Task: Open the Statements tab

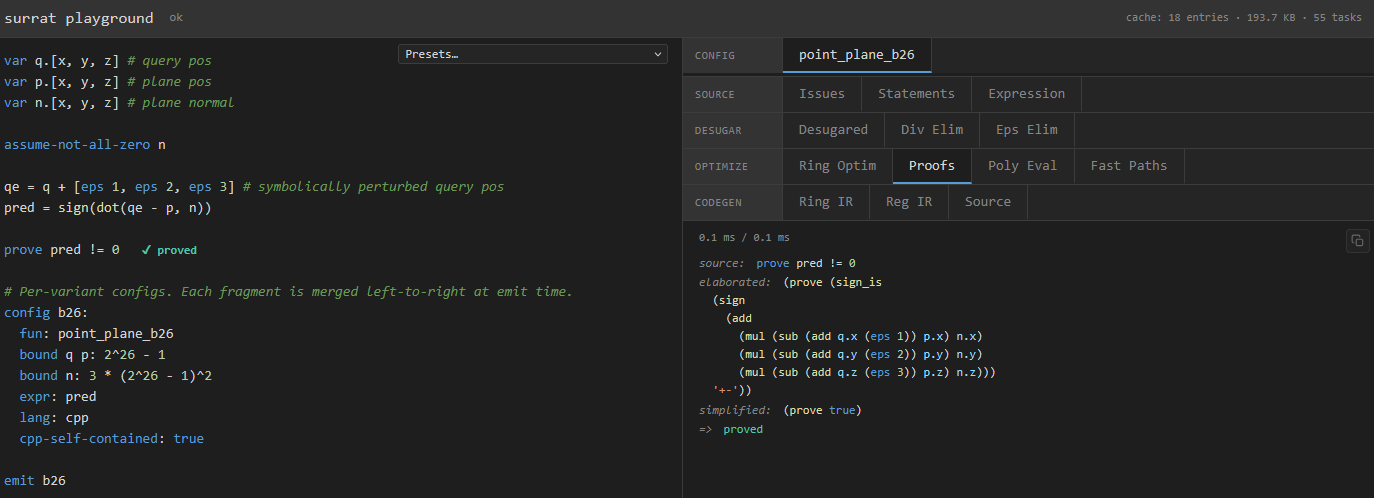Action: coord(917,94)
